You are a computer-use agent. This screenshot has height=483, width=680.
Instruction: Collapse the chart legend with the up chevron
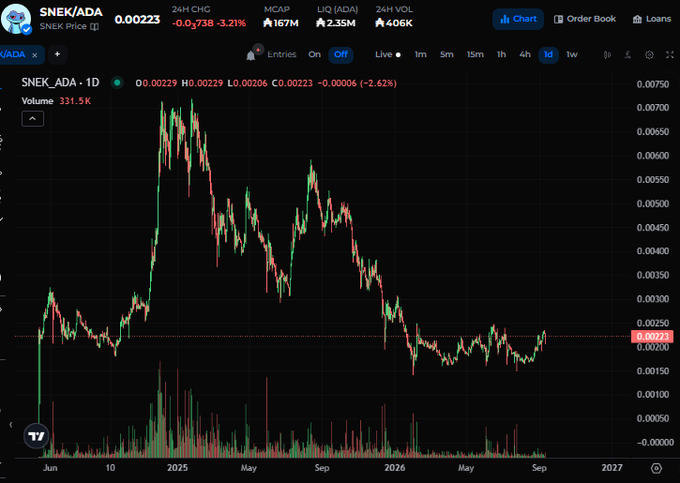tap(33, 118)
